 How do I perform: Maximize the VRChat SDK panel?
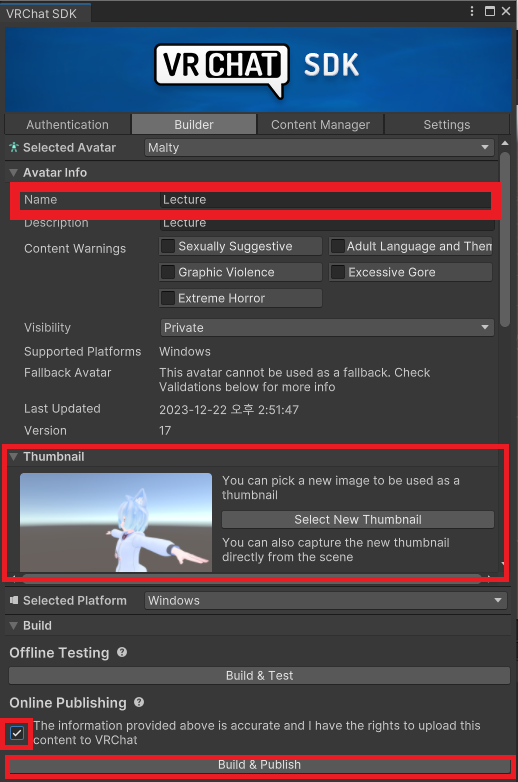click(x=490, y=11)
